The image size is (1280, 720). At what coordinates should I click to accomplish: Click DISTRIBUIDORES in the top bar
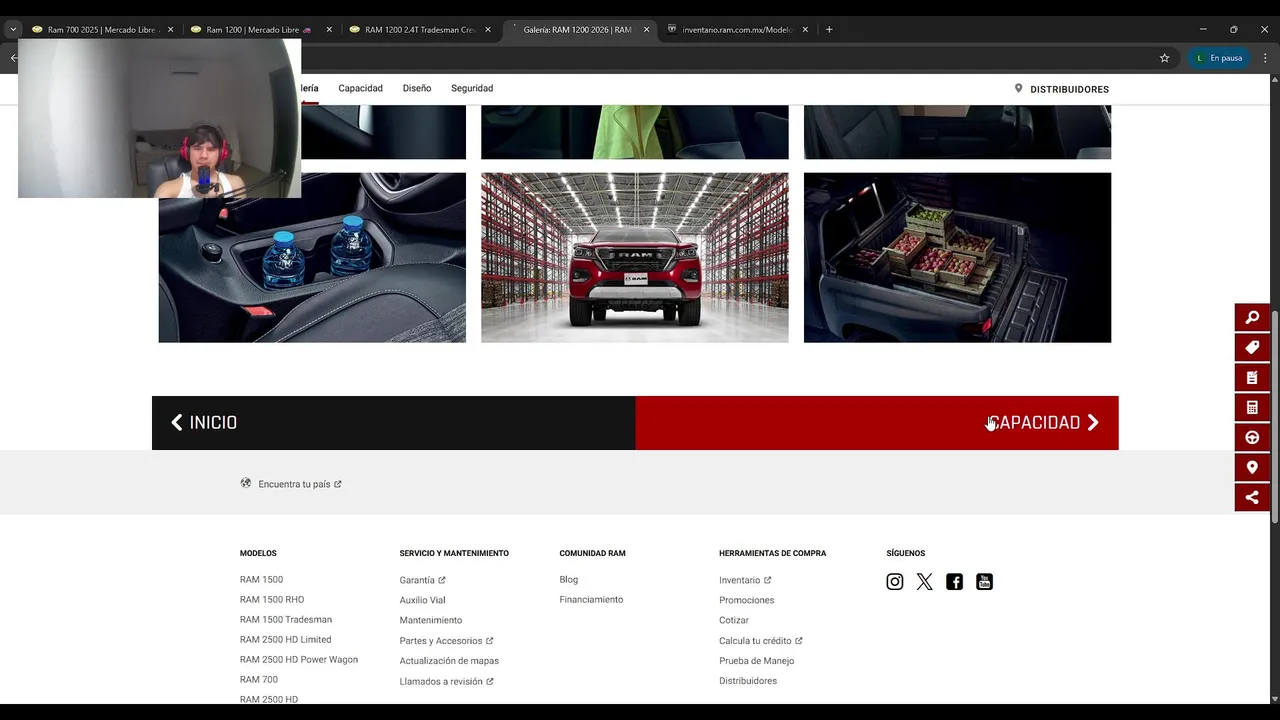(x=1061, y=89)
